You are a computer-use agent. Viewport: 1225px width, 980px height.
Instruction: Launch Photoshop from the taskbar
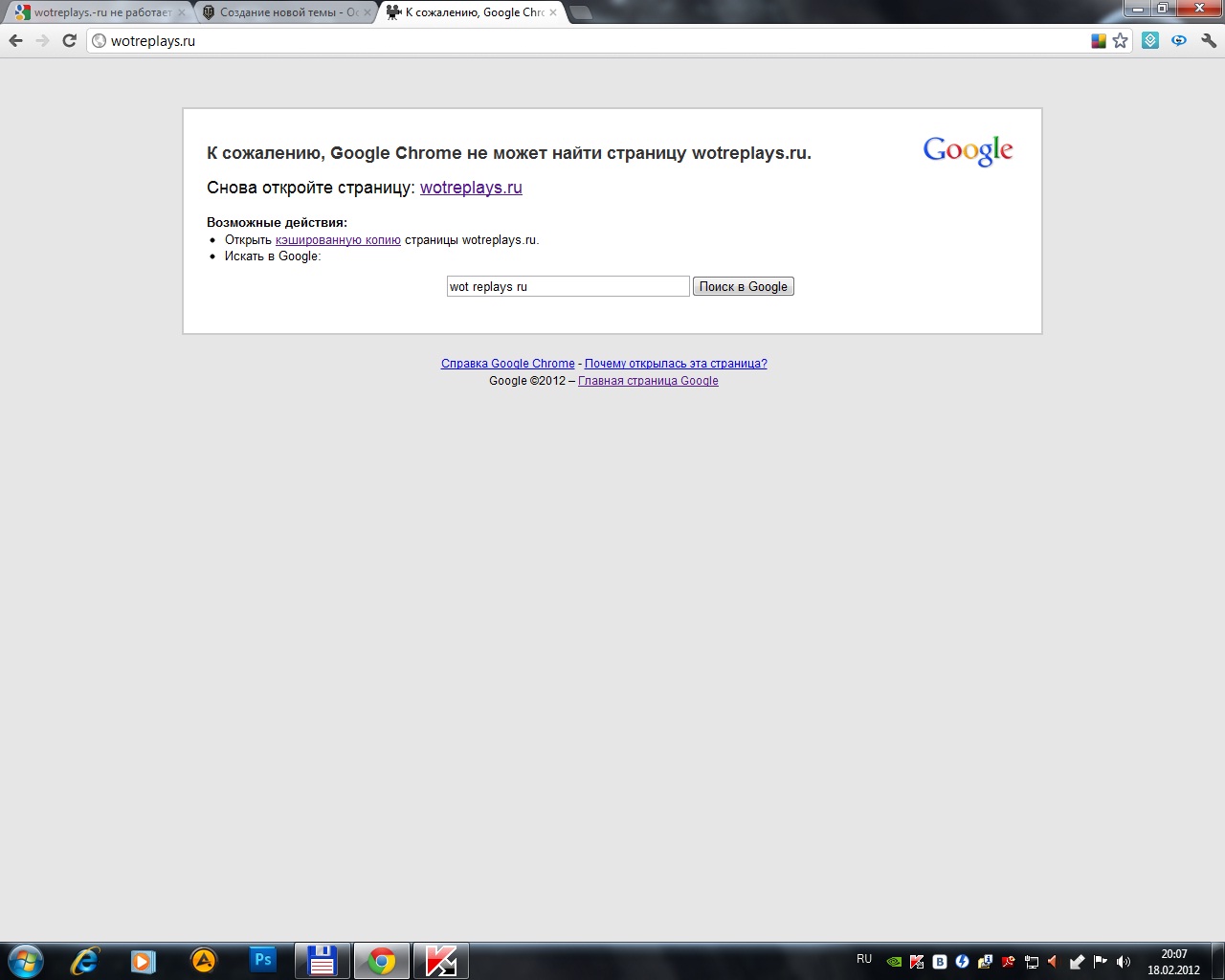click(x=262, y=960)
